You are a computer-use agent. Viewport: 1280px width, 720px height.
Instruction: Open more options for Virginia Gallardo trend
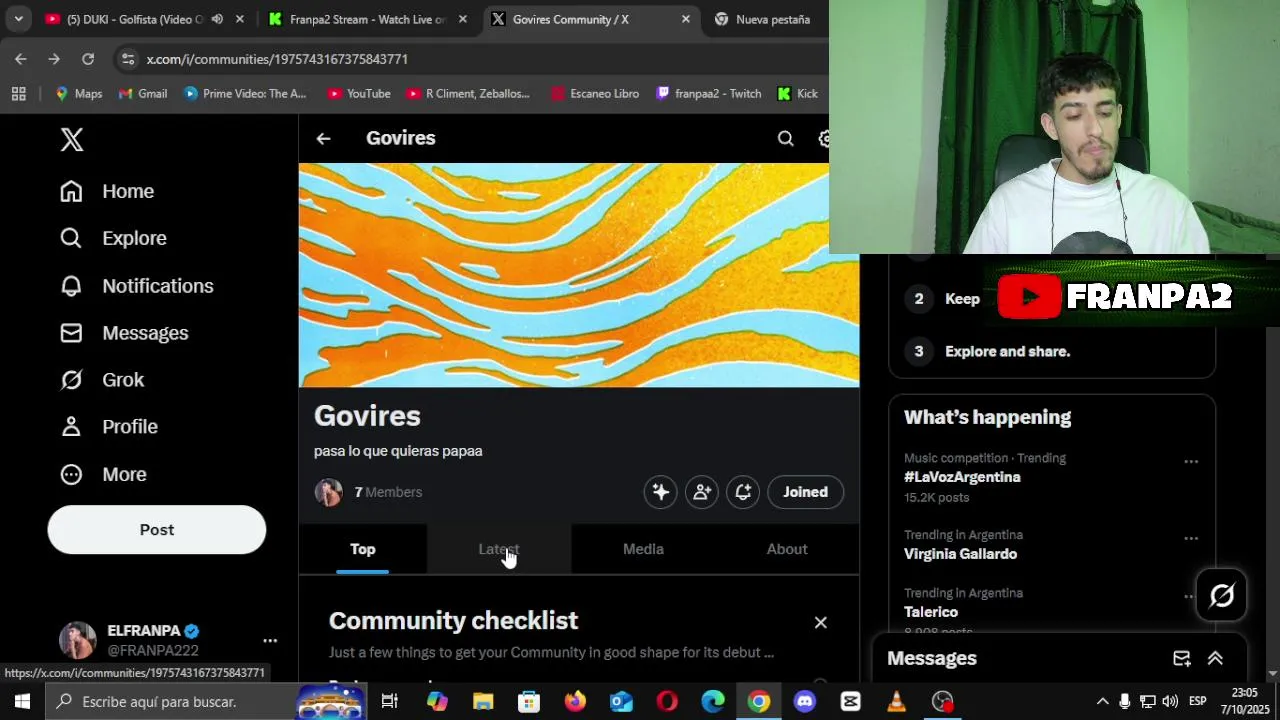click(1191, 539)
